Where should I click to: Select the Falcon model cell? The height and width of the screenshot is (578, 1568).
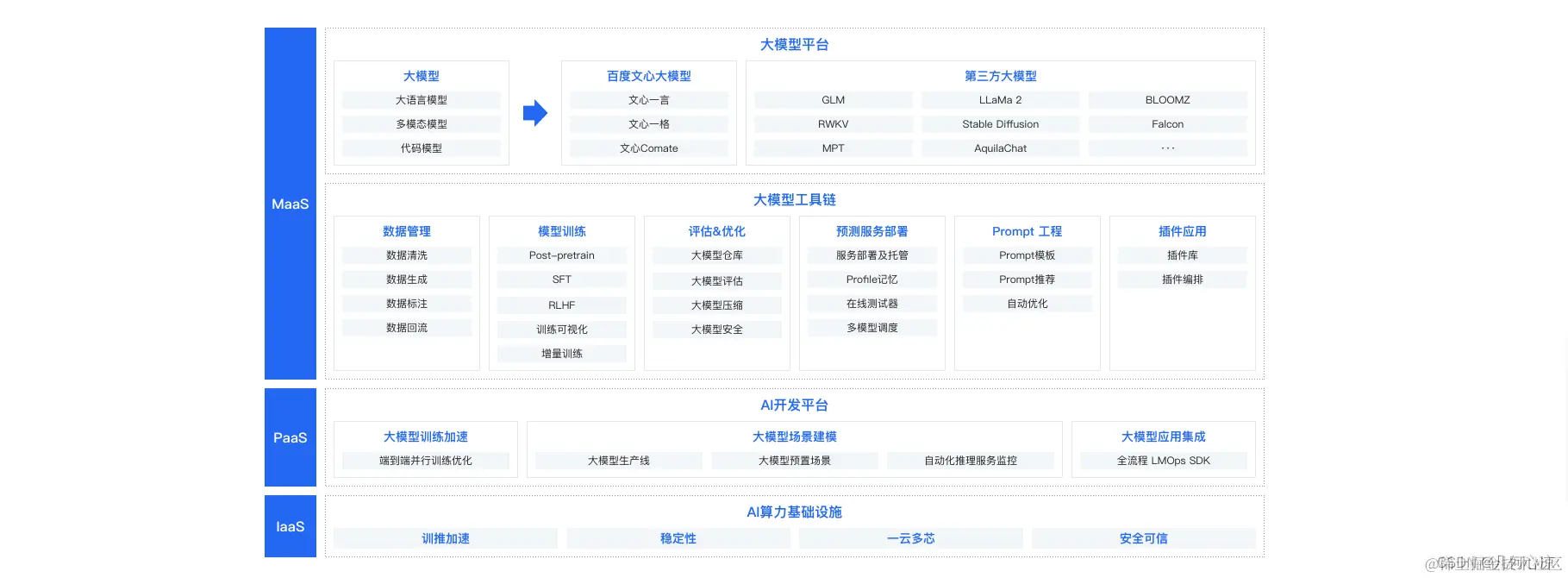(1168, 124)
